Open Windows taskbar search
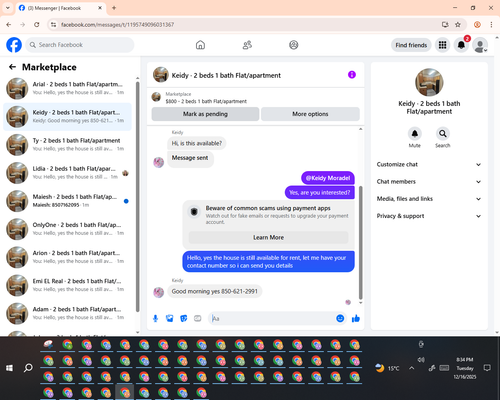 28,368
